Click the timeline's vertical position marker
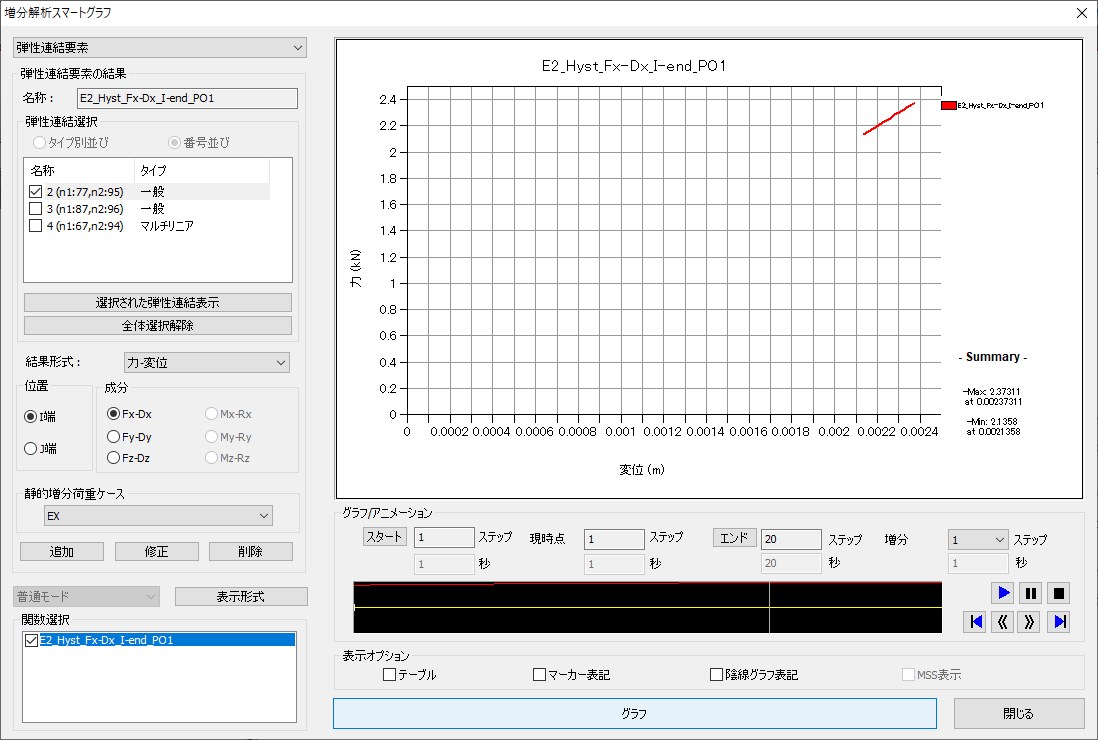Image resolution: width=1098 pixels, height=740 pixels. tap(769, 607)
